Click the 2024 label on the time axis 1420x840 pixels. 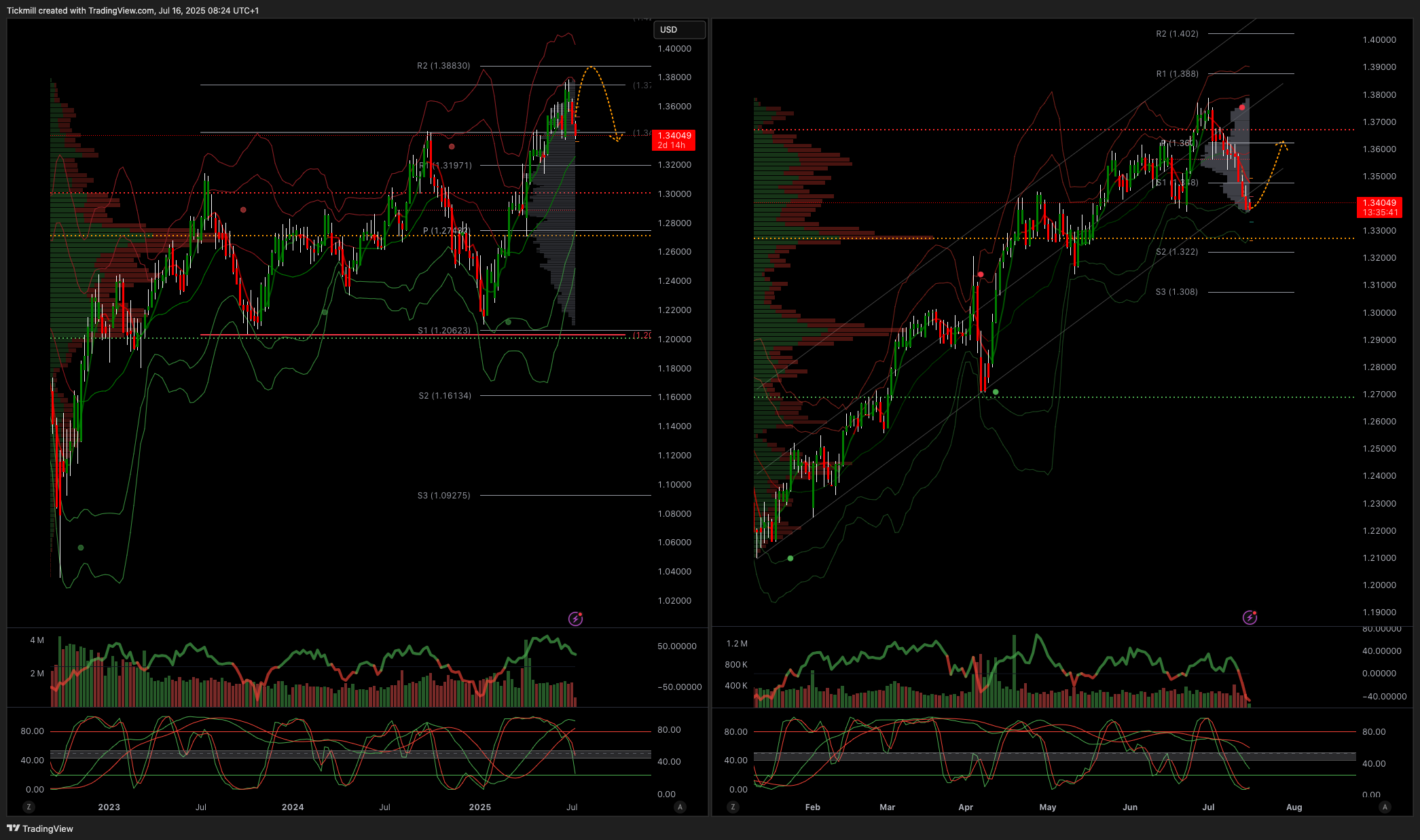pos(293,807)
